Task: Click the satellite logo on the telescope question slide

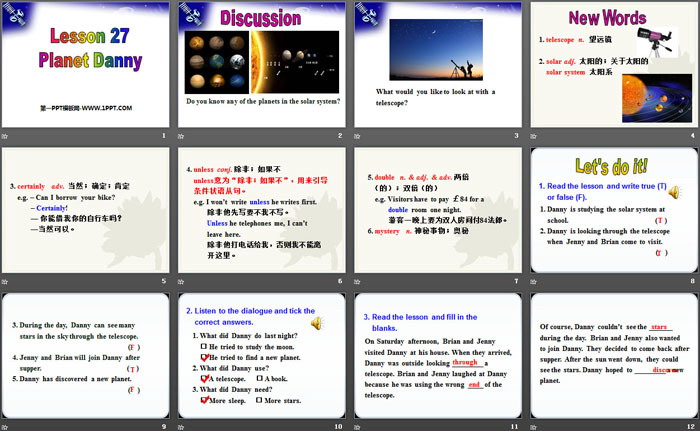Action: coord(367,14)
